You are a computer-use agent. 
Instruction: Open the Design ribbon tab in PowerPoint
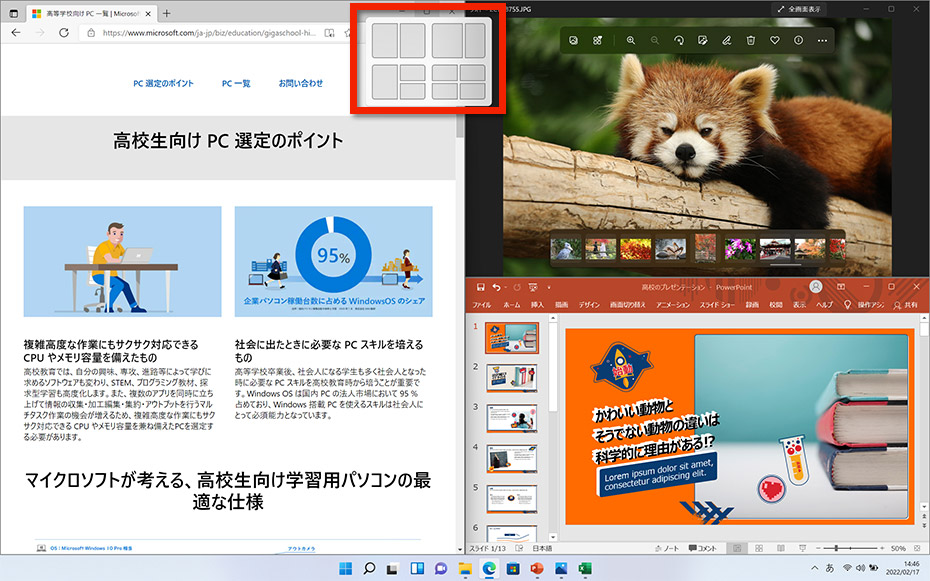[x=589, y=305]
